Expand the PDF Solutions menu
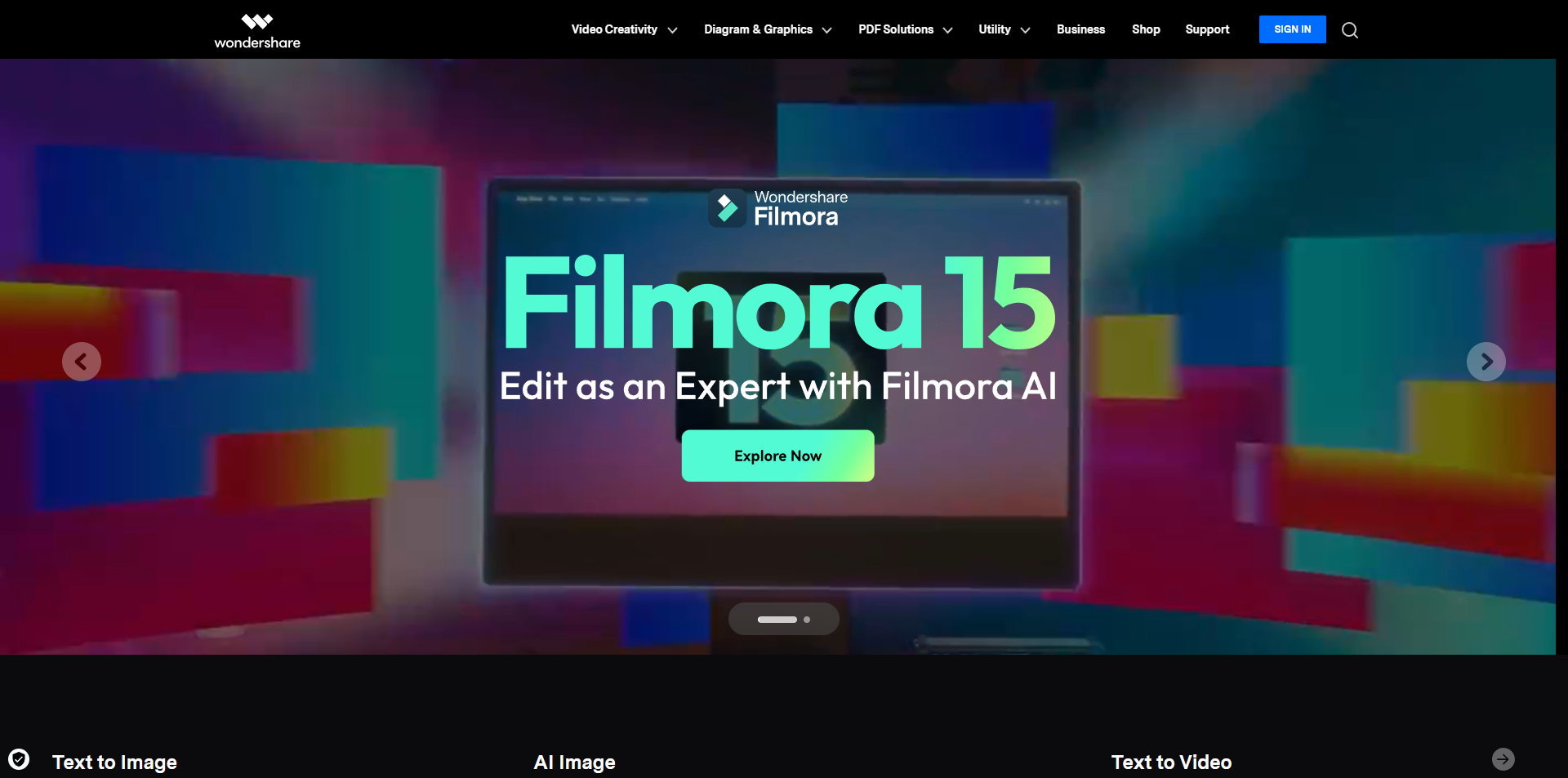The height and width of the screenshot is (778, 1568). (x=905, y=29)
